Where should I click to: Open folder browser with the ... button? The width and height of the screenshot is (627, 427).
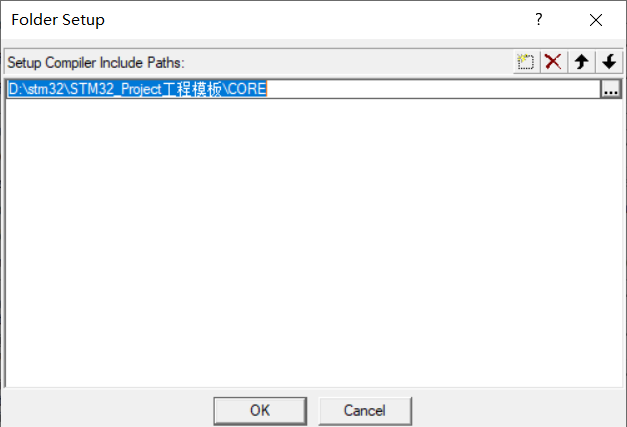[x=611, y=89]
